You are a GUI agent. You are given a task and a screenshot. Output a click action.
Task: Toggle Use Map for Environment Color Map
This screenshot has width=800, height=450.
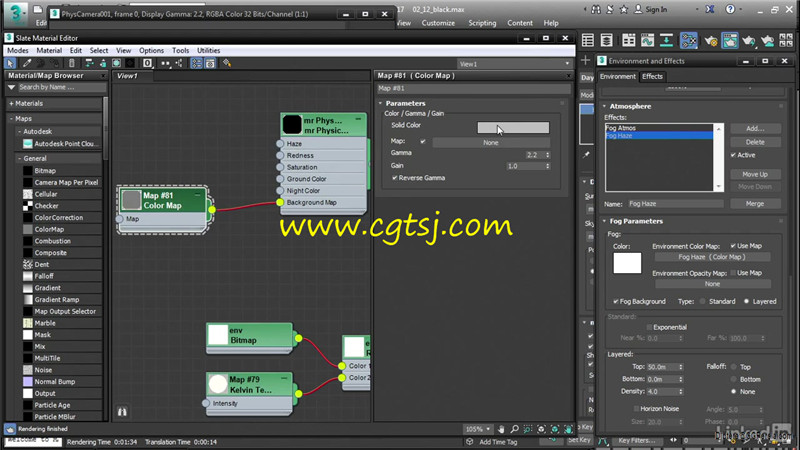(x=733, y=246)
